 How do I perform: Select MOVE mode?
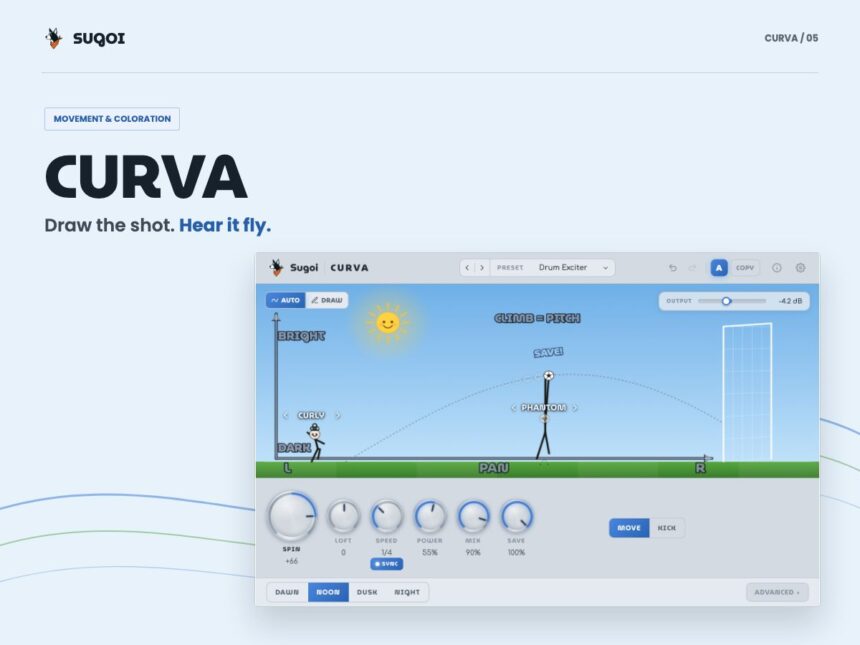[629, 528]
